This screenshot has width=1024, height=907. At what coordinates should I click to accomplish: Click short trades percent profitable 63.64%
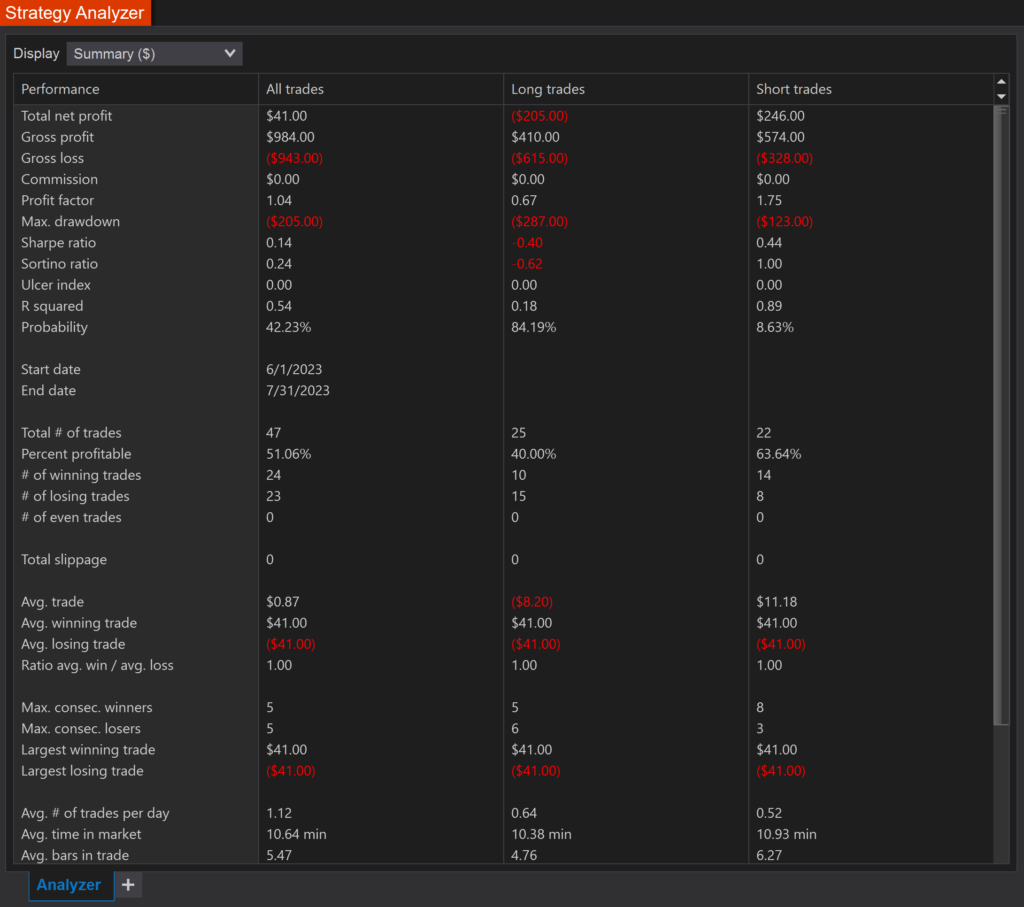pyautogui.click(x=778, y=454)
